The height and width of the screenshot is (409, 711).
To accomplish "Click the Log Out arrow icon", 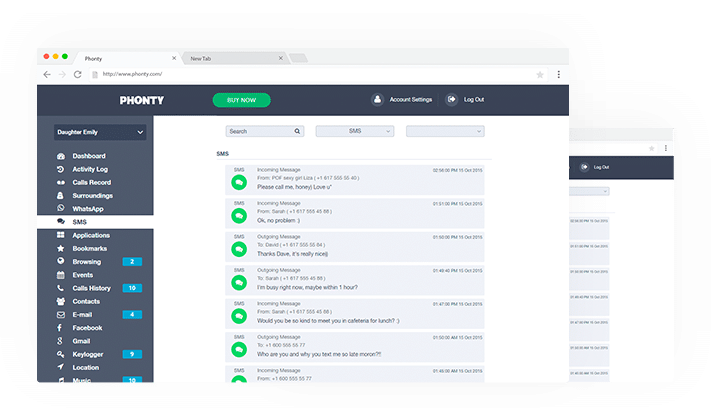I will coord(451,99).
